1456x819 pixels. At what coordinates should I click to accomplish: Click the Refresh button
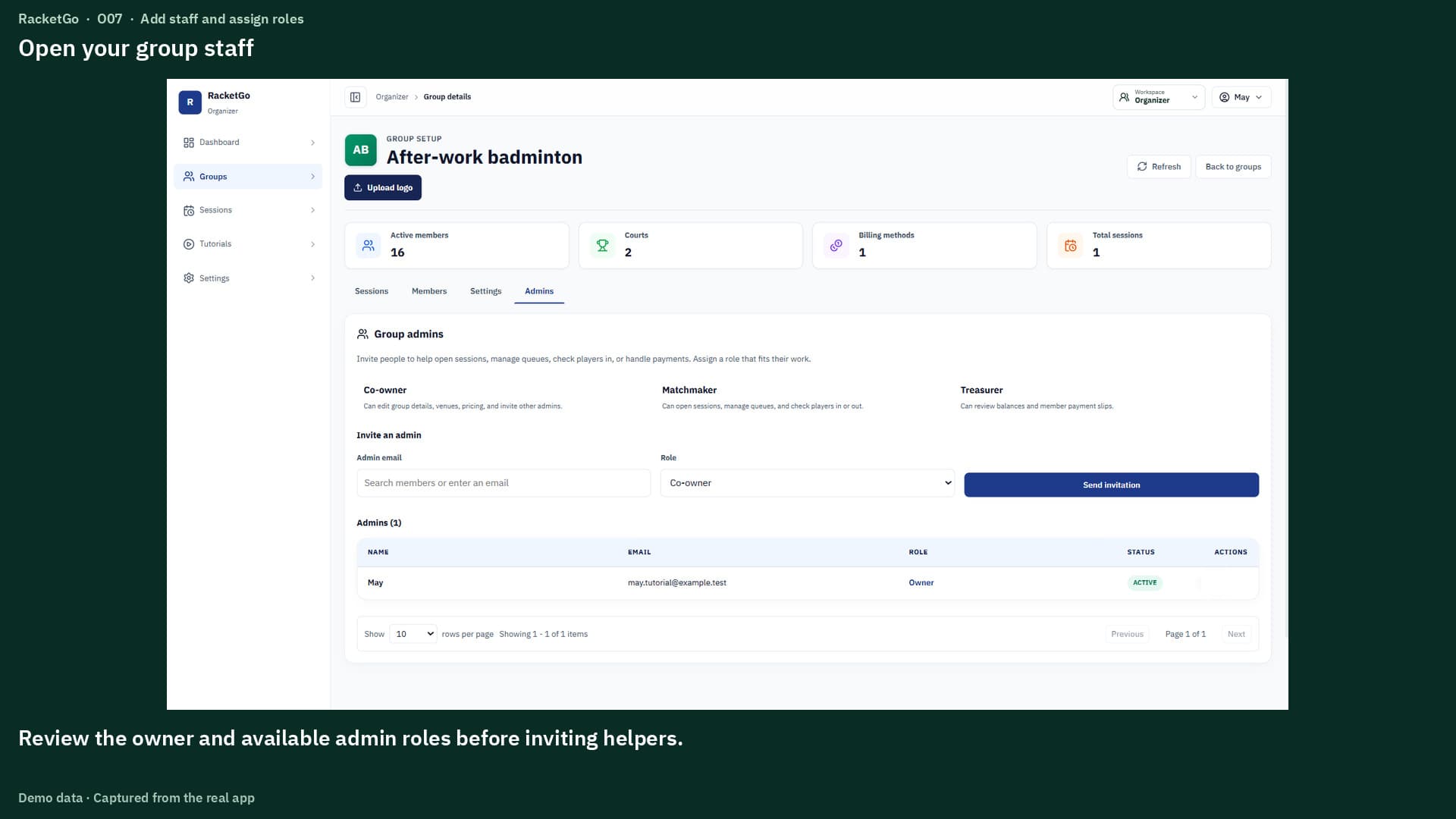coord(1159,167)
